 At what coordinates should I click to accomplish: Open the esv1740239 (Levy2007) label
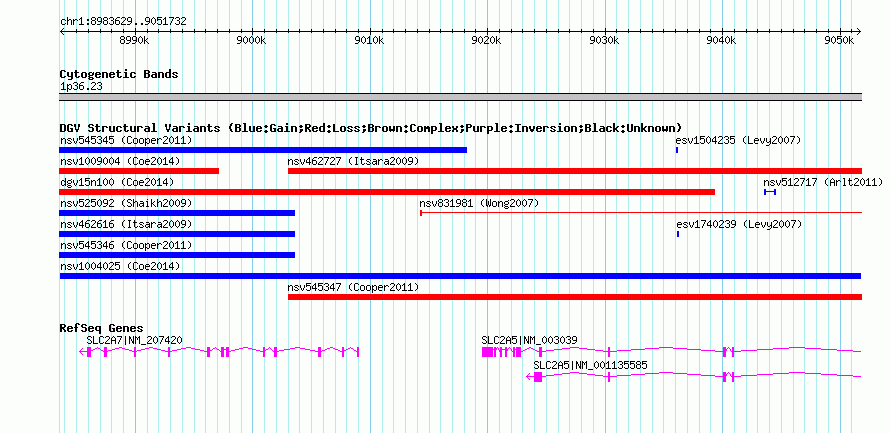click(739, 224)
